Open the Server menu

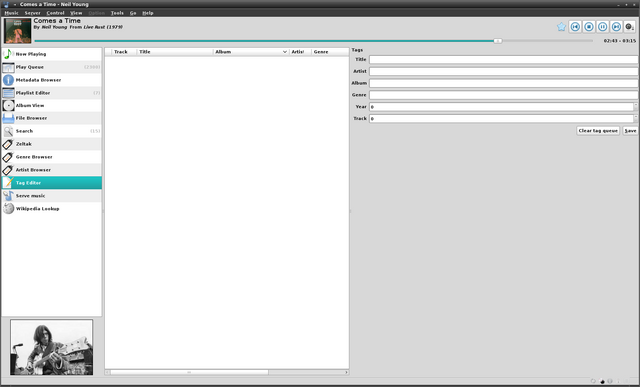click(33, 13)
